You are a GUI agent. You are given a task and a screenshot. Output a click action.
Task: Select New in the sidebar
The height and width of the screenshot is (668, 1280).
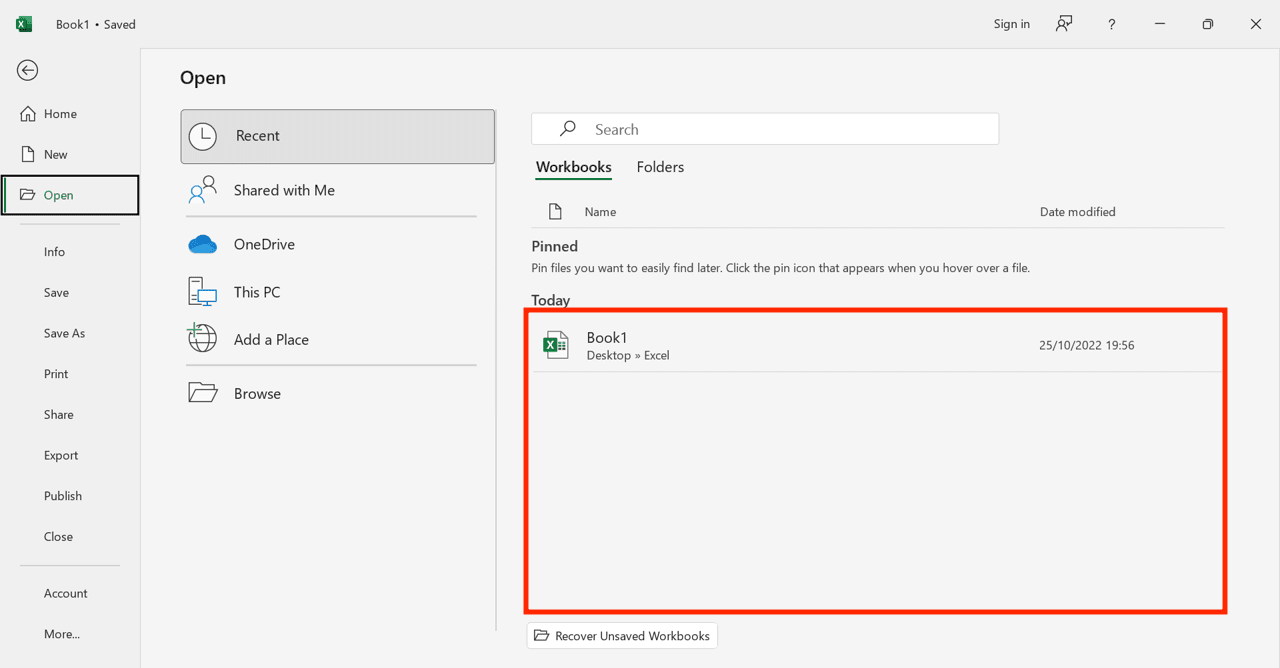pos(70,154)
